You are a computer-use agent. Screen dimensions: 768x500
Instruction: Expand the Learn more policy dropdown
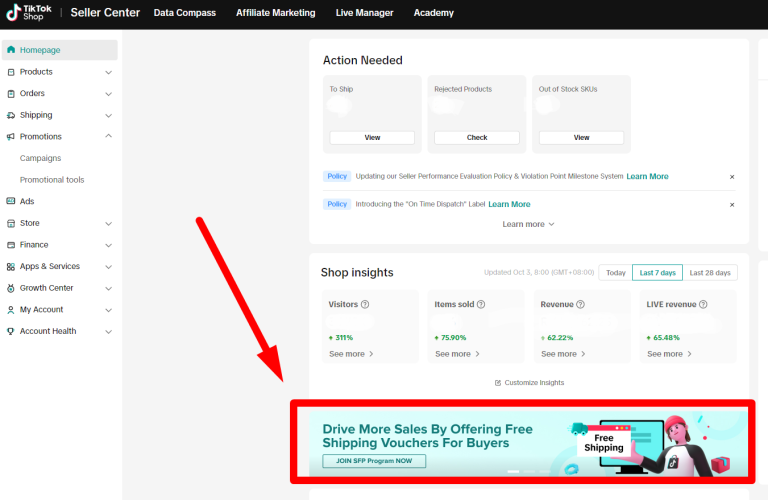tap(528, 224)
